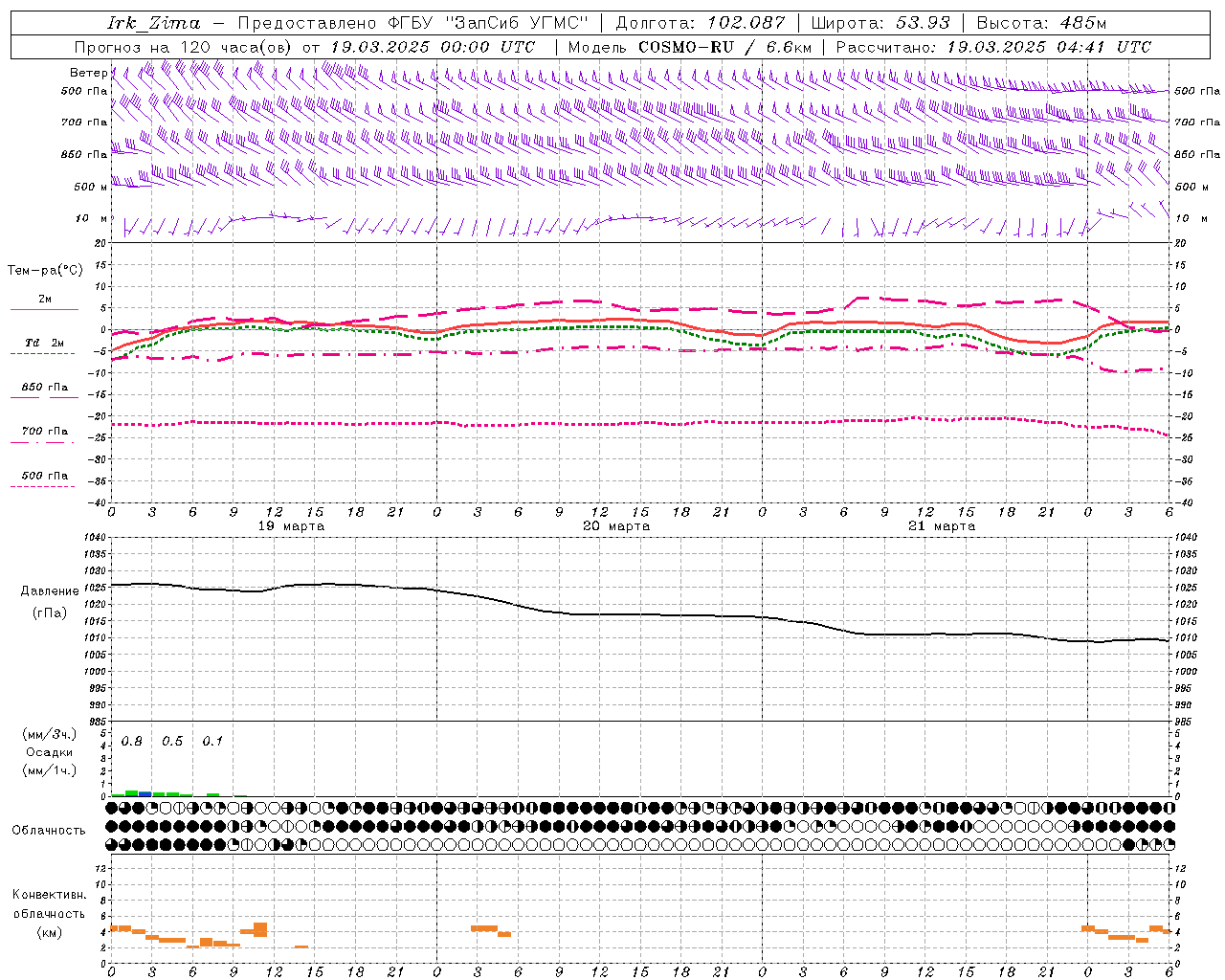
Task: Select the altitude text Высота: 485м
Action: 1041,22
